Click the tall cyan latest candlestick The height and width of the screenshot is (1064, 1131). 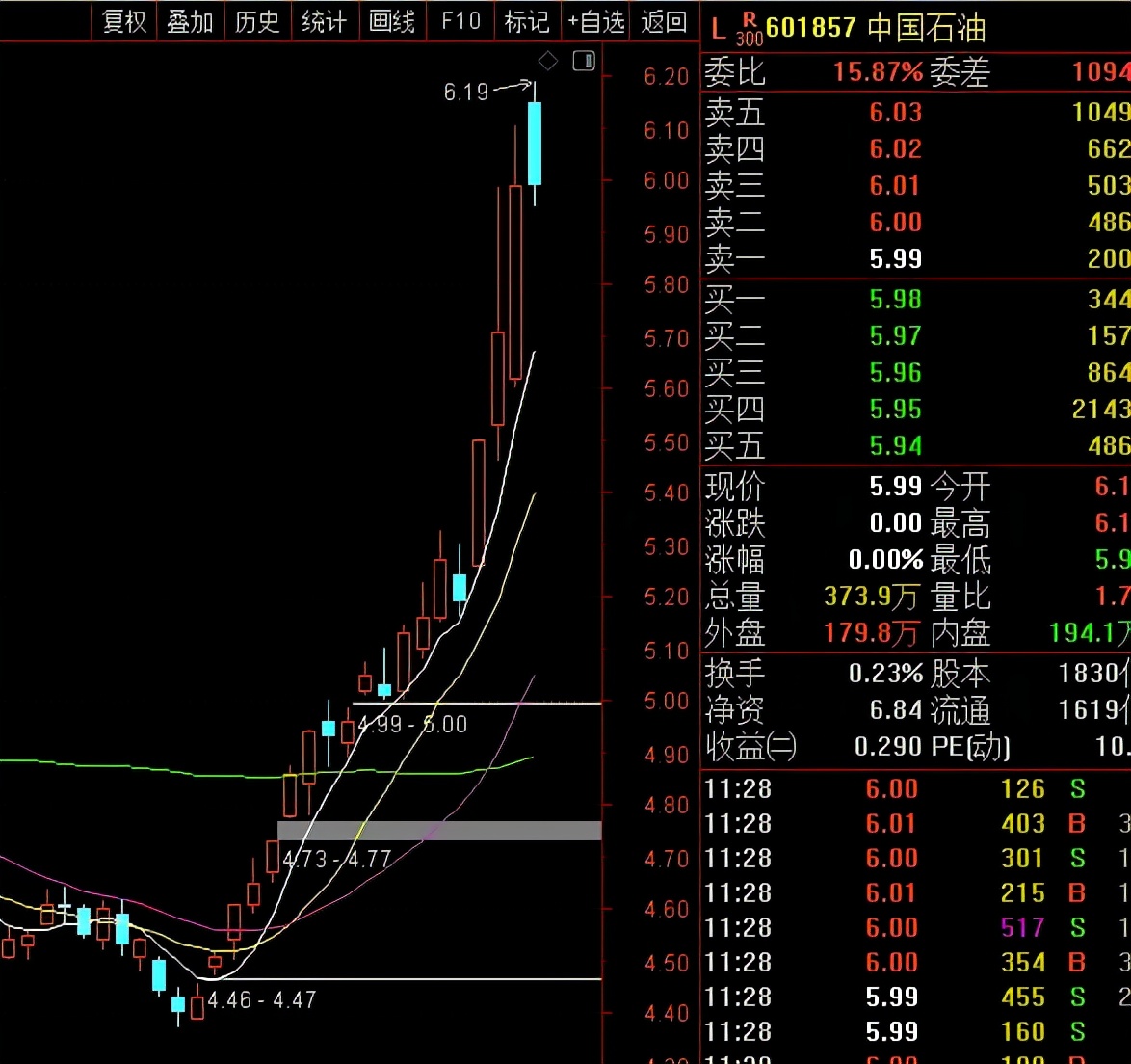click(x=535, y=144)
